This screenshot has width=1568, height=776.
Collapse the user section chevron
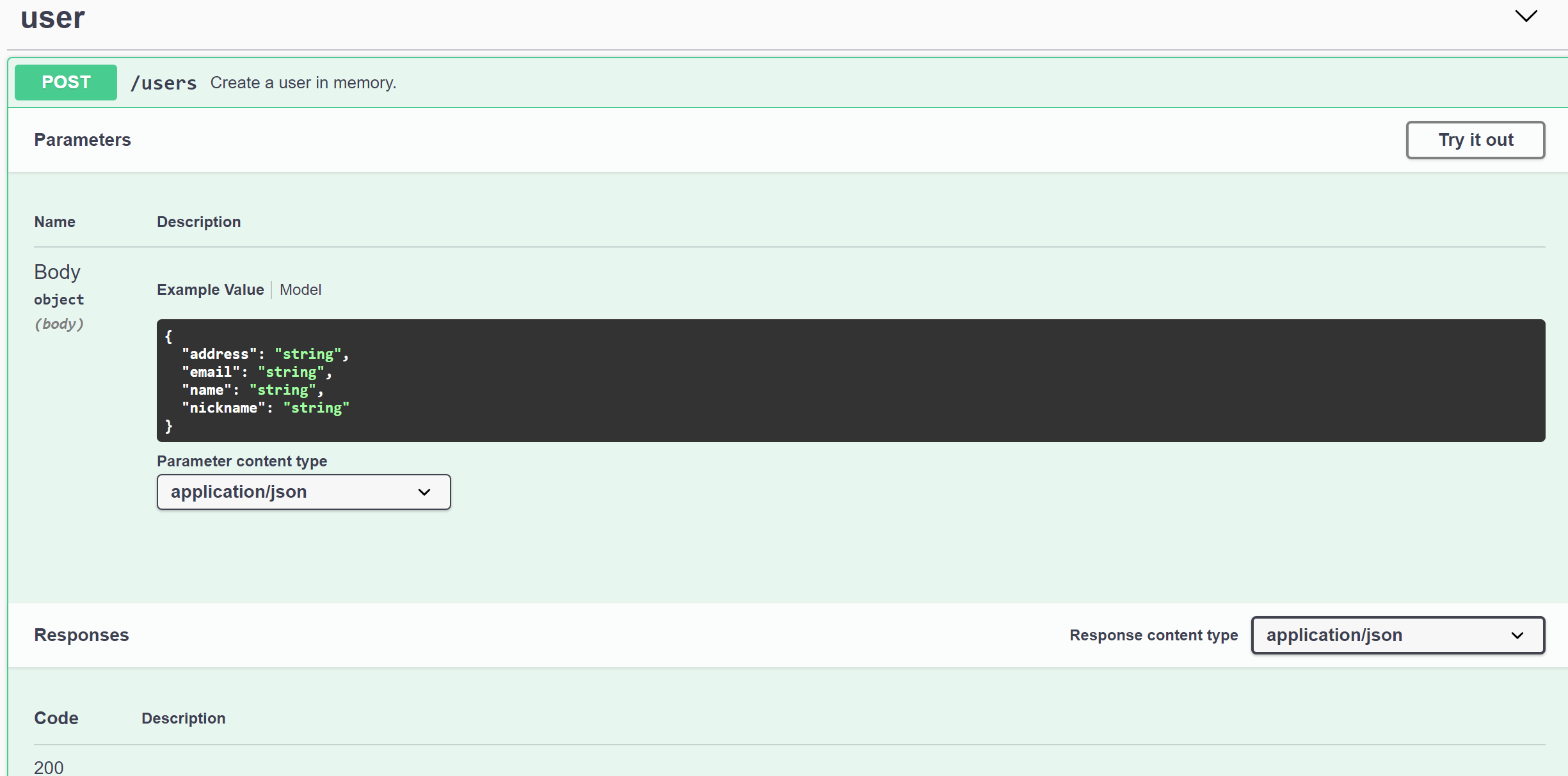(1526, 17)
